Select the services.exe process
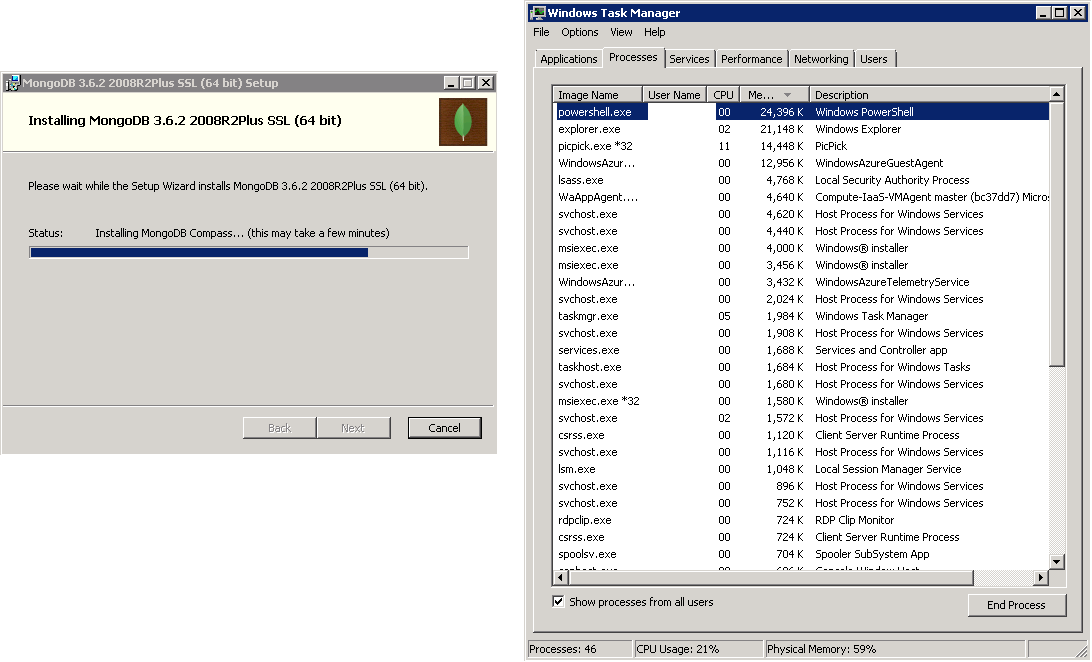The image size is (1092, 662). point(588,350)
